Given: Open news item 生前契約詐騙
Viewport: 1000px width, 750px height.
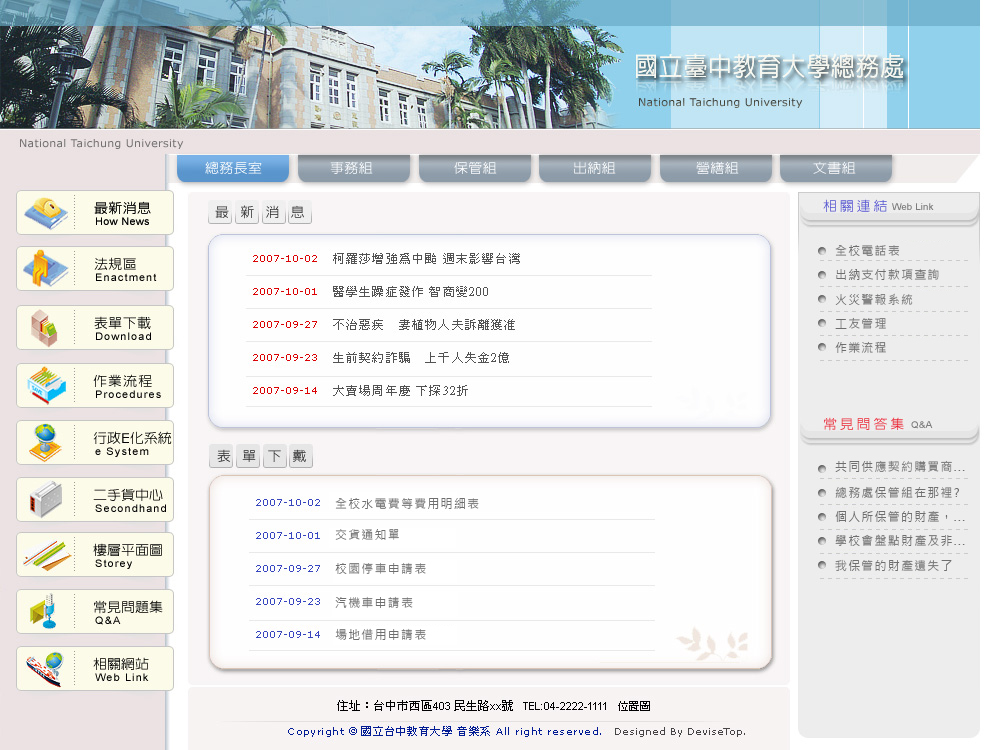Looking at the screenshot, I should [x=421, y=358].
